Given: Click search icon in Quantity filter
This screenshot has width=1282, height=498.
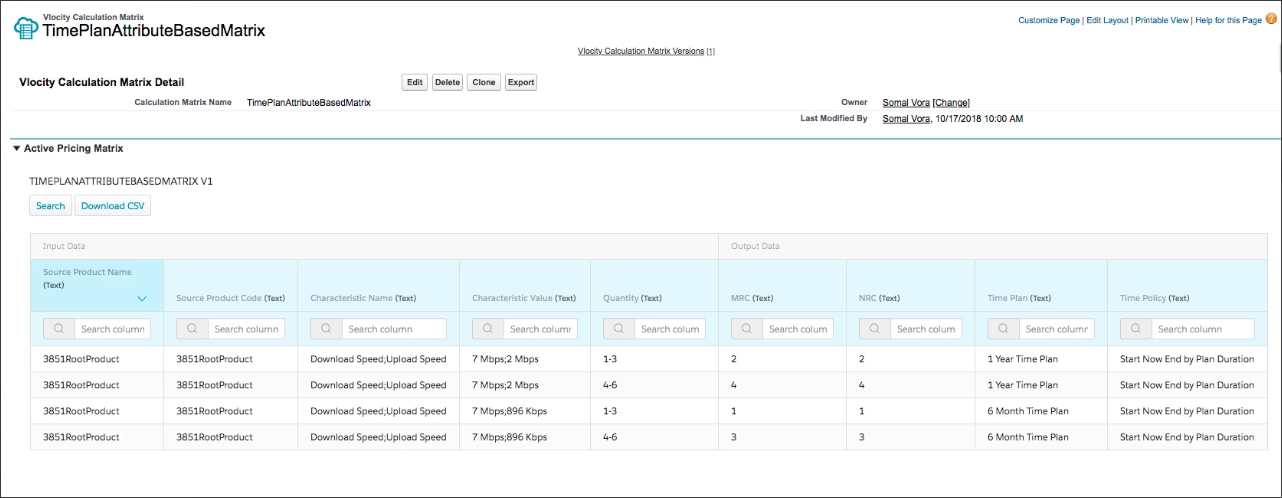Looking at the screenshot, I should point(620,329).
